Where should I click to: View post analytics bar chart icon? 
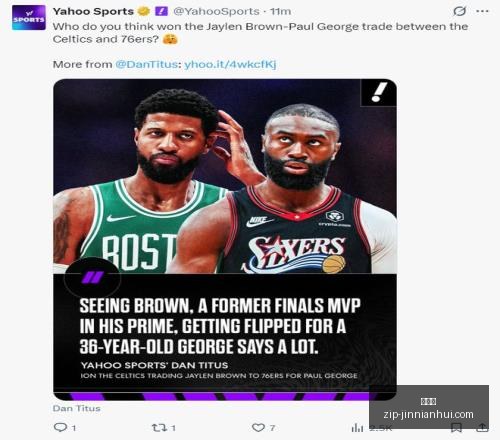point(357,428)
